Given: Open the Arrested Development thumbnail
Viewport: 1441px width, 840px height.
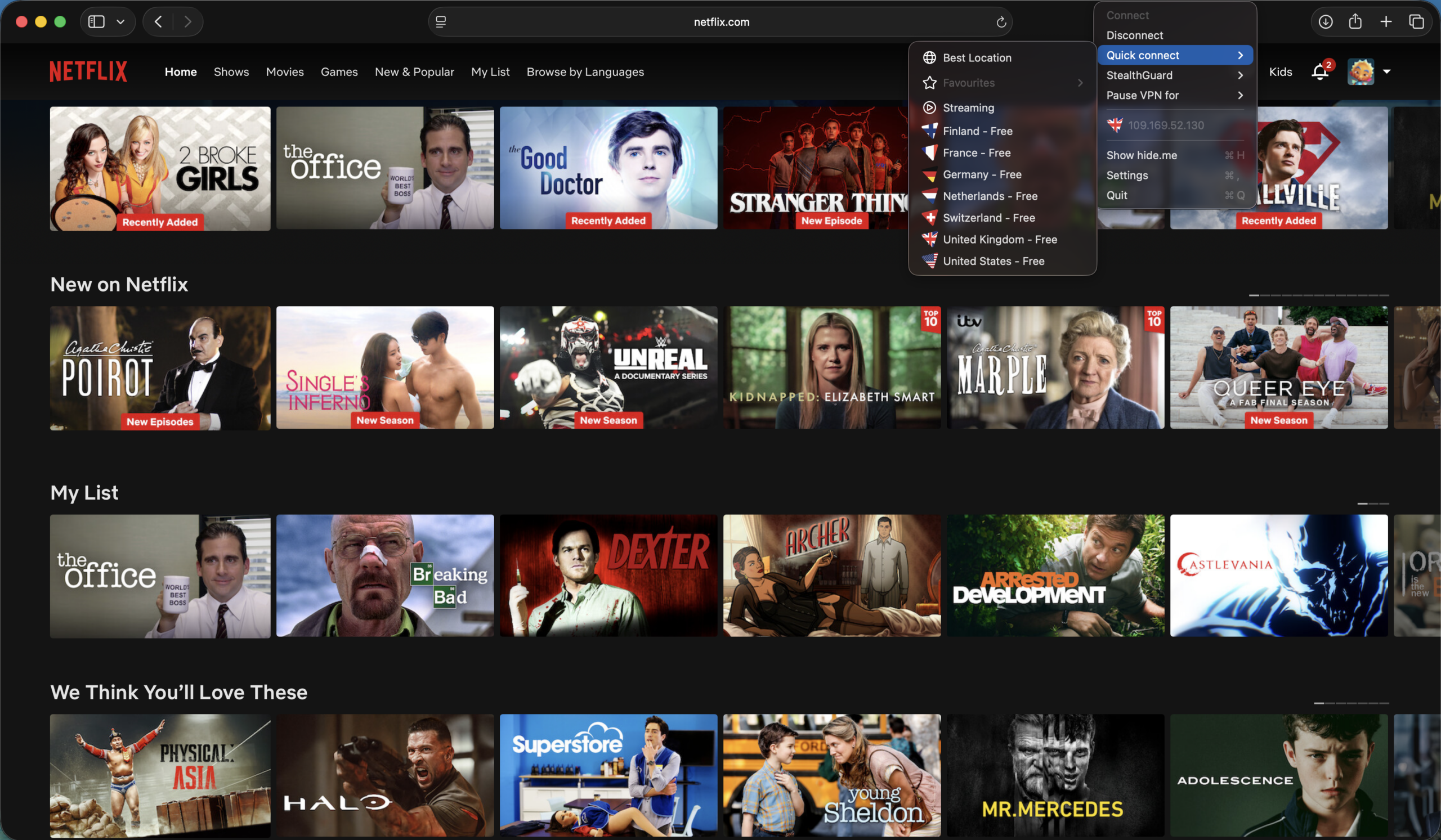Looking at the screenshot, I should pyautogui.click(x=1055, y=576).
